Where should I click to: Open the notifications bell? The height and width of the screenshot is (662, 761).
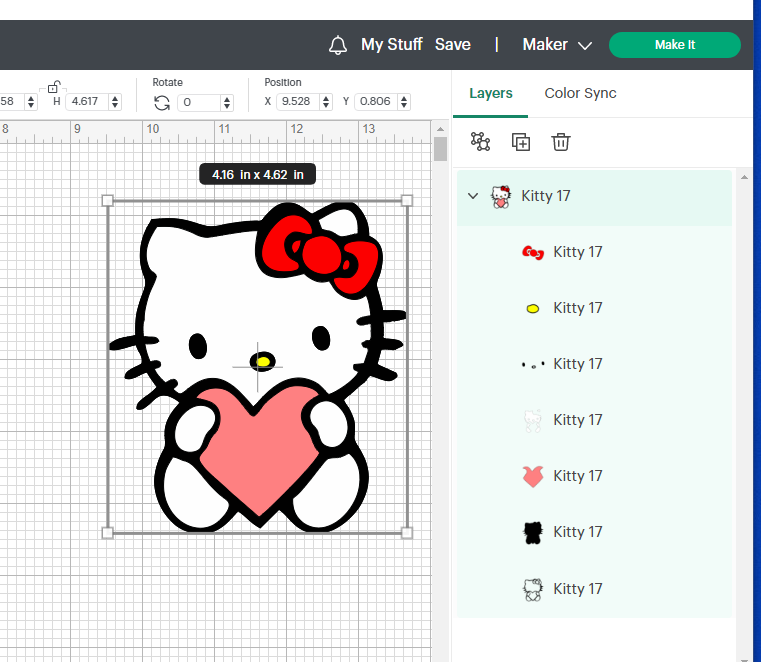coord(337,45)
